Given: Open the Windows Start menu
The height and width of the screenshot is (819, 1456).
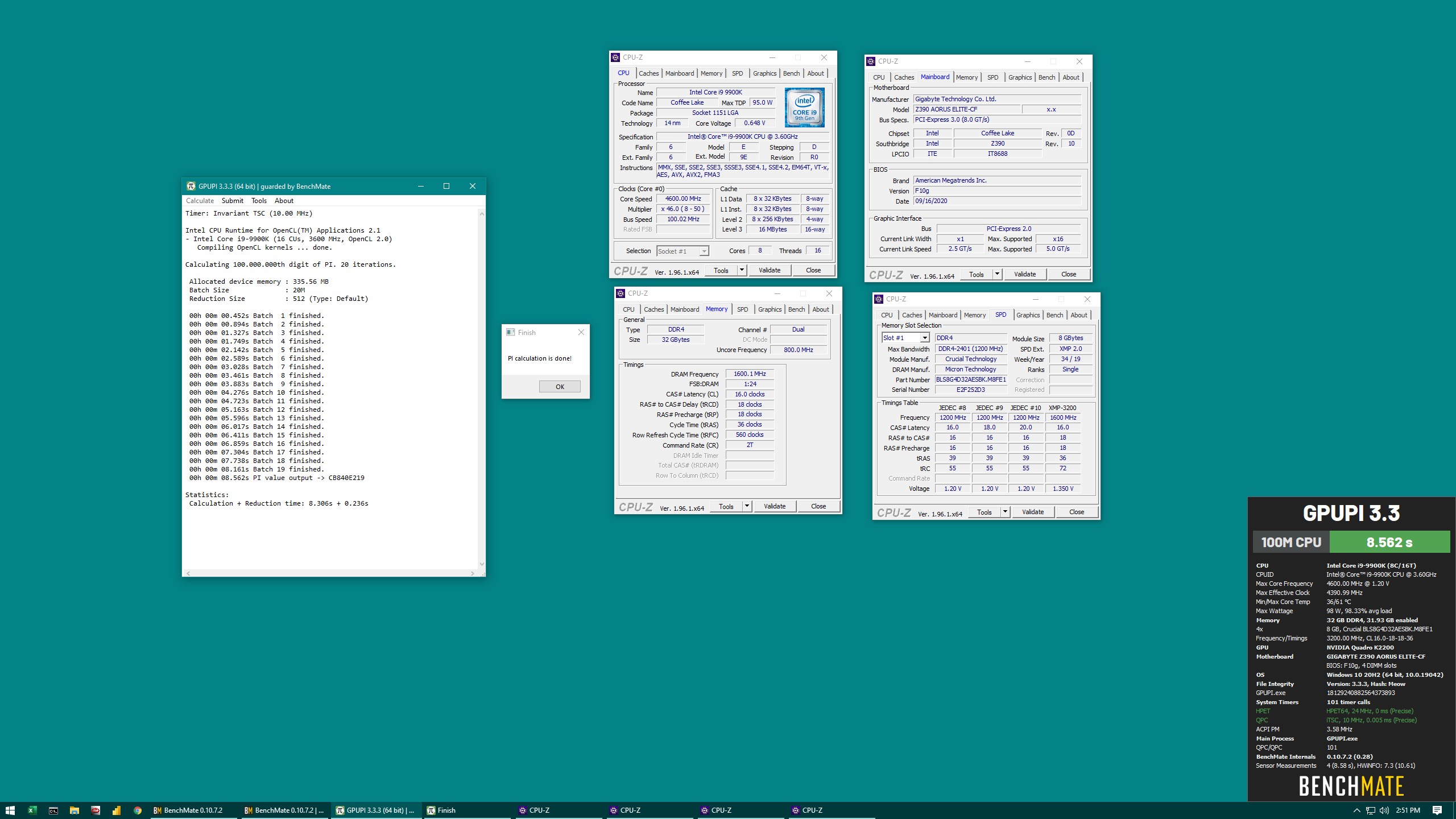Looking at the screenshot, I should [x=10, y=810].
